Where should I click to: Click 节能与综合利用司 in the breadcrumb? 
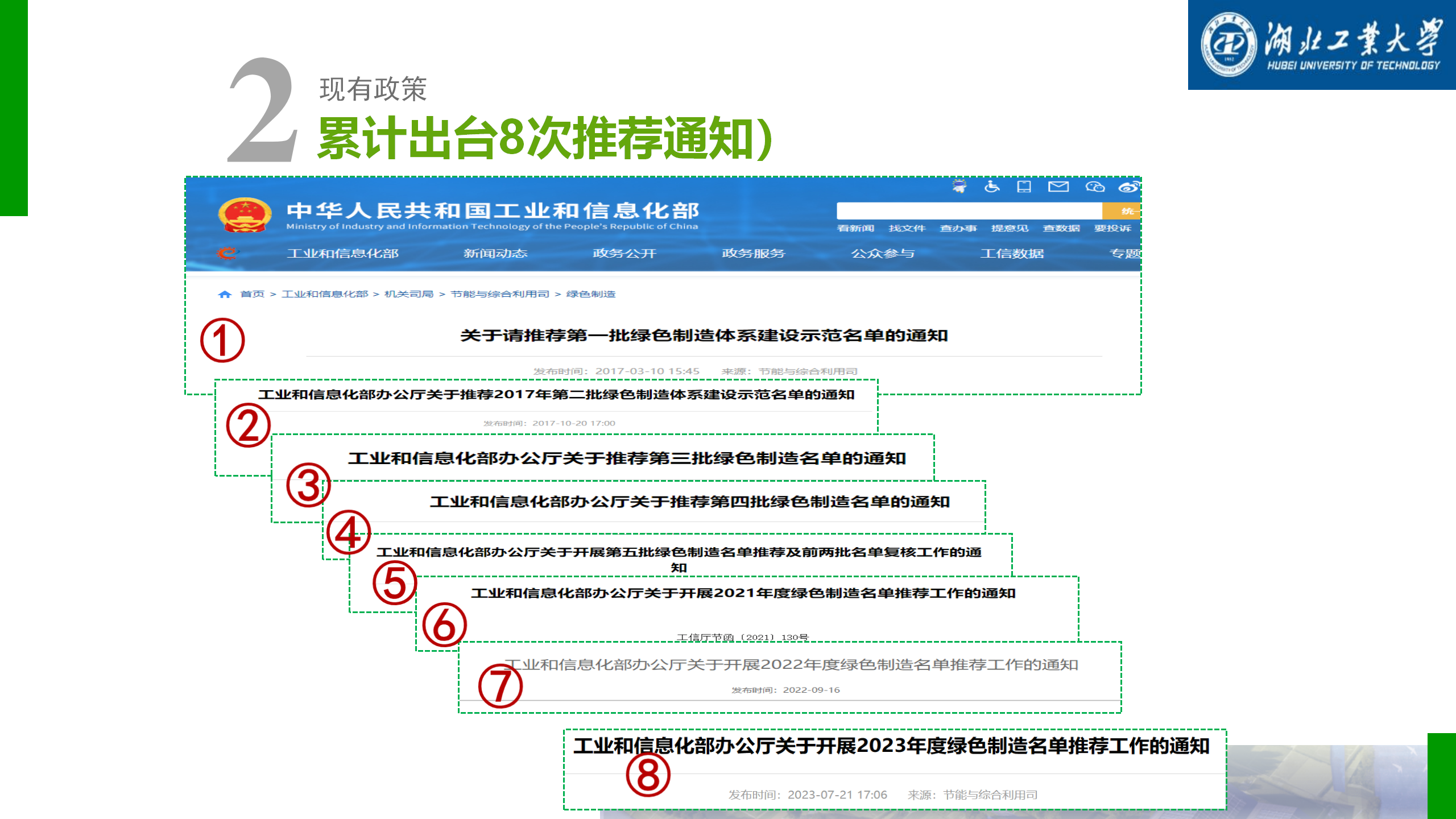click(500, 294)
